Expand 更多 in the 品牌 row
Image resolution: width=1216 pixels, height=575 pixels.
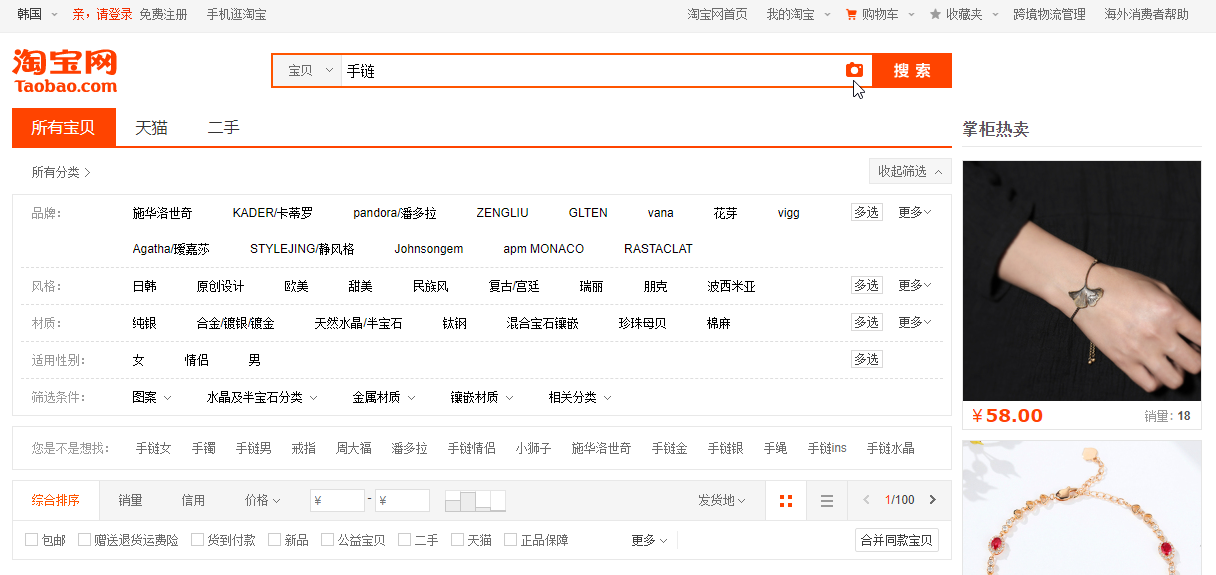[x=914, y=212]
